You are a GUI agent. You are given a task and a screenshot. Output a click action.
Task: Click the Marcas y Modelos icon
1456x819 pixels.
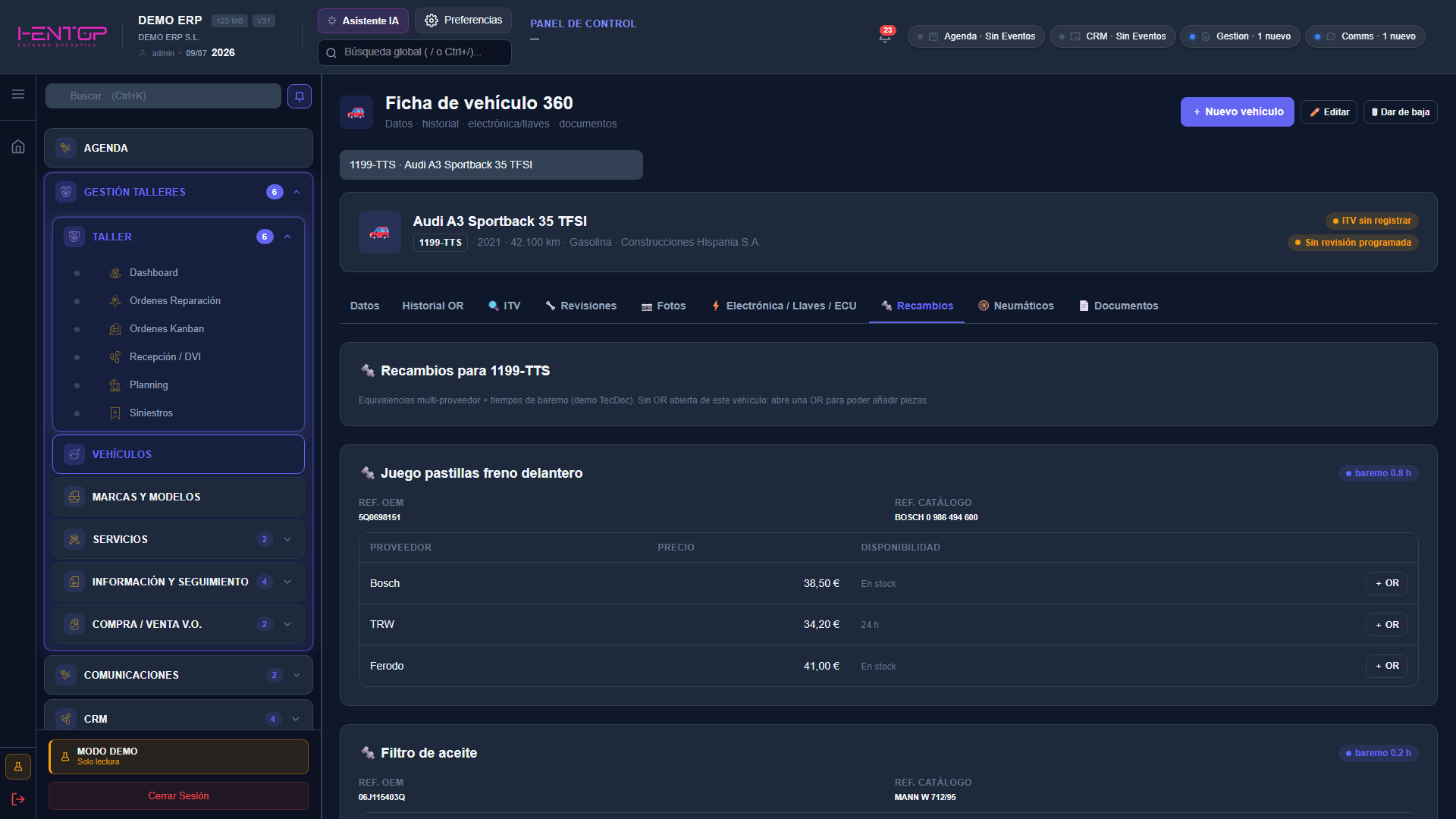tap(74, 497)
